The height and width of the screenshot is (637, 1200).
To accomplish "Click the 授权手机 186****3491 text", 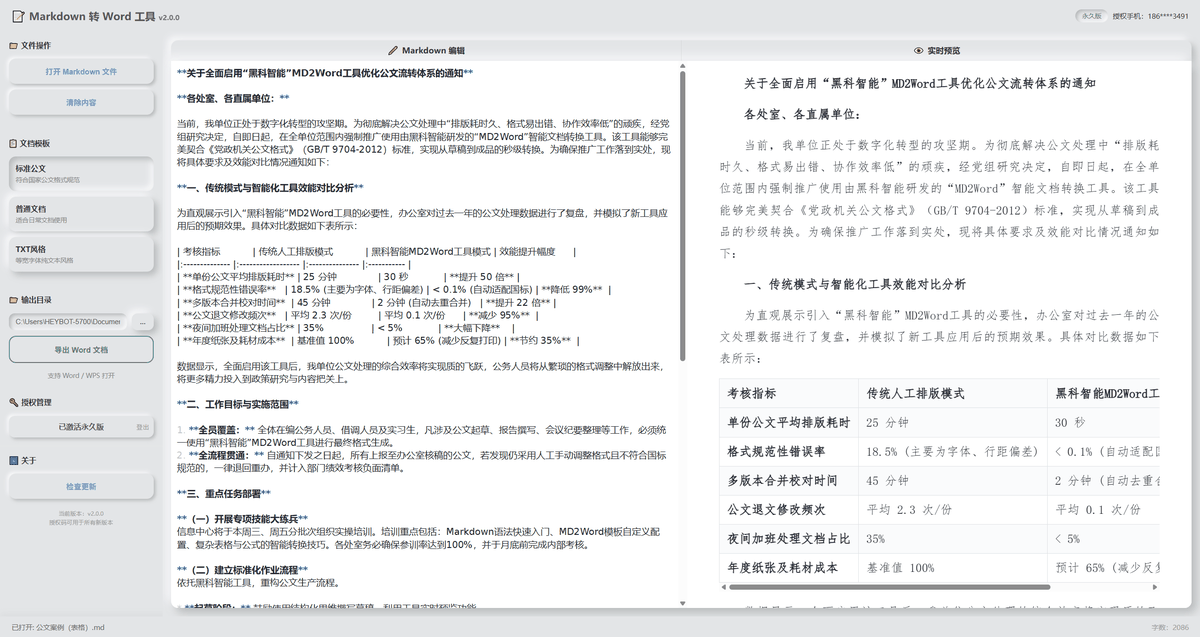I will point(1151,16).
